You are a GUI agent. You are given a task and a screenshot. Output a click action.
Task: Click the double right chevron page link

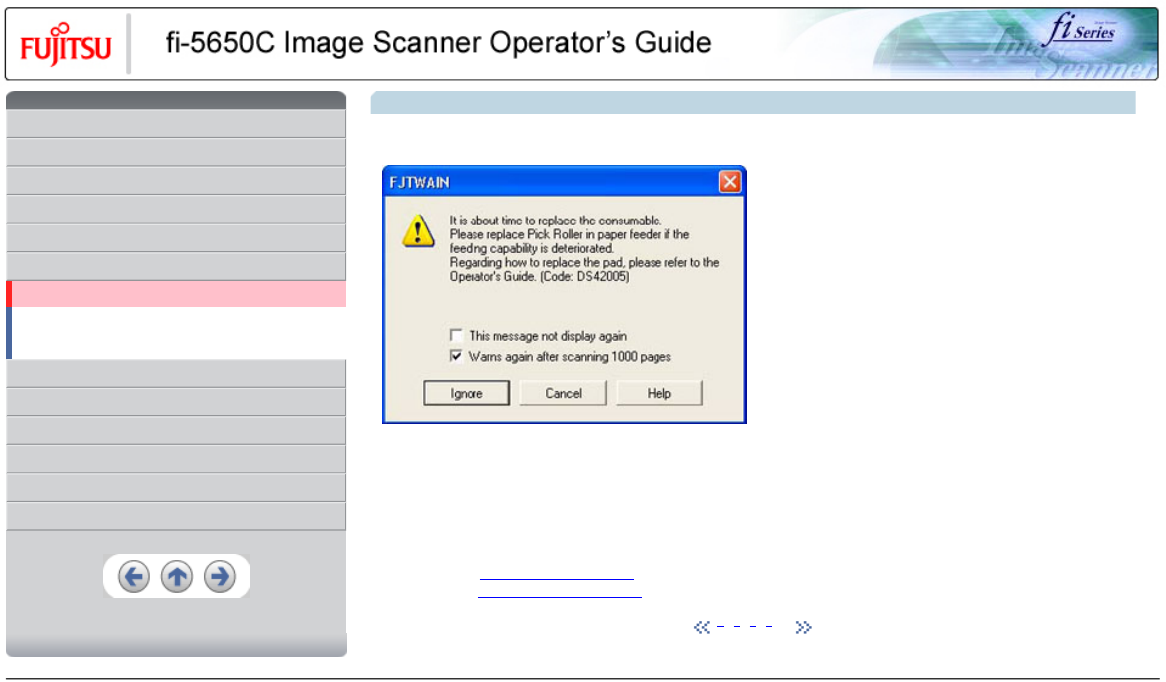click(803, 627)
